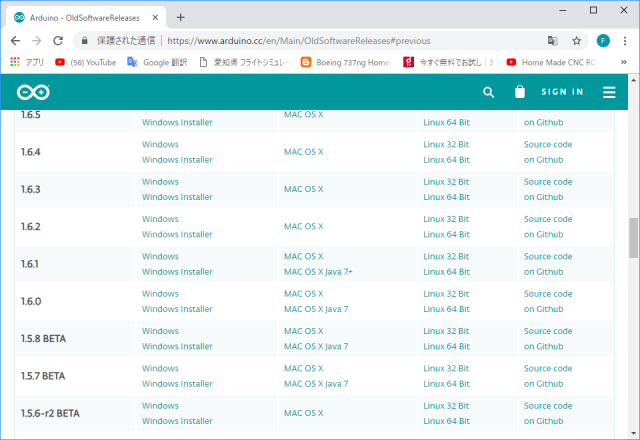Click the URL address field

click(x=299, y=41)
